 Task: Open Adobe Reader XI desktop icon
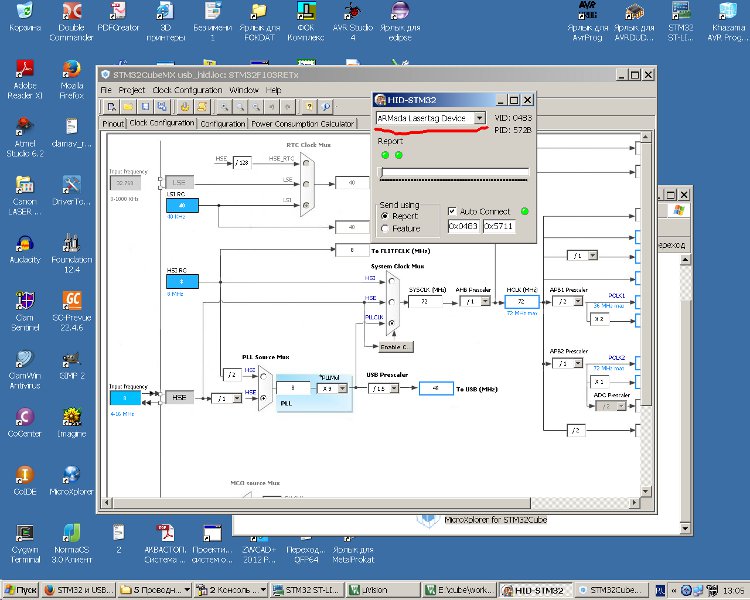25,79
